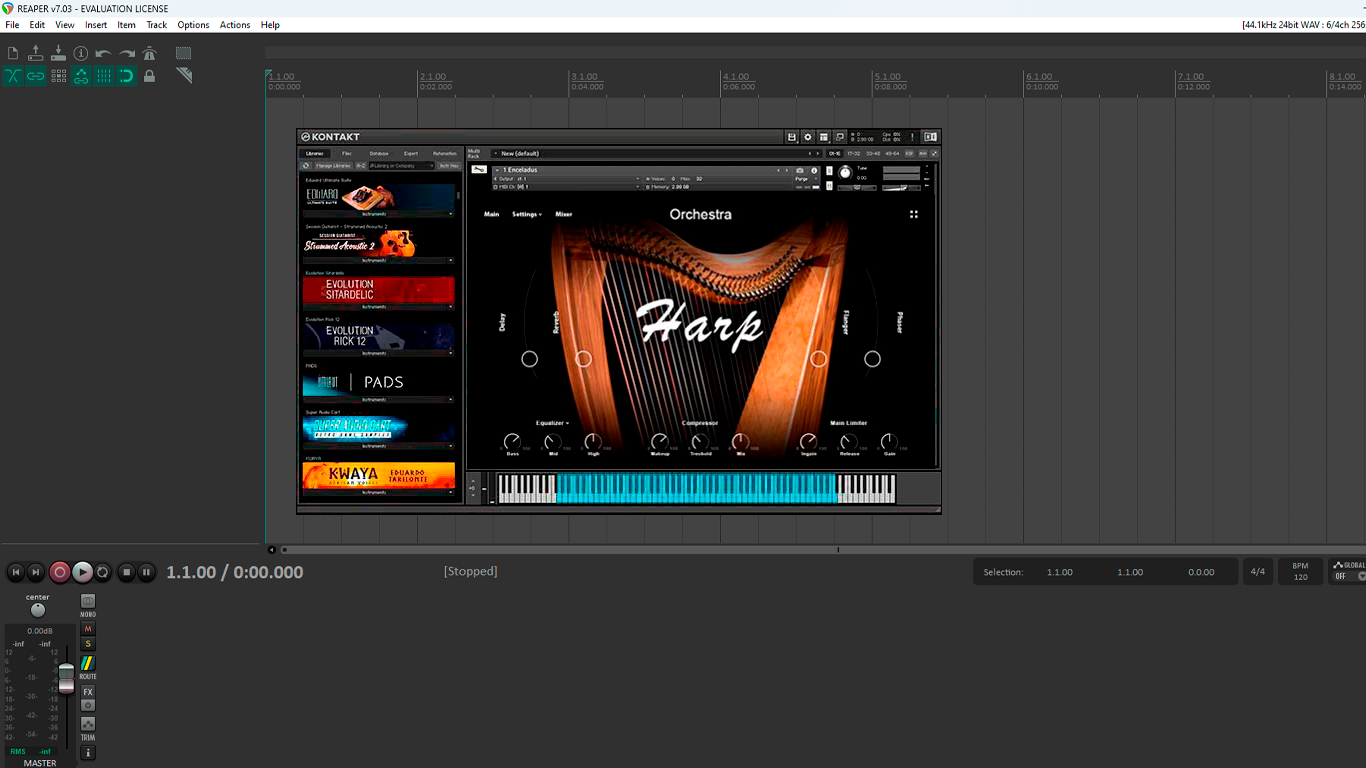Toggle Kontakt browser panel icon at top right
This screenshot has height=768, width=1366.
click(x=930, y=137)
